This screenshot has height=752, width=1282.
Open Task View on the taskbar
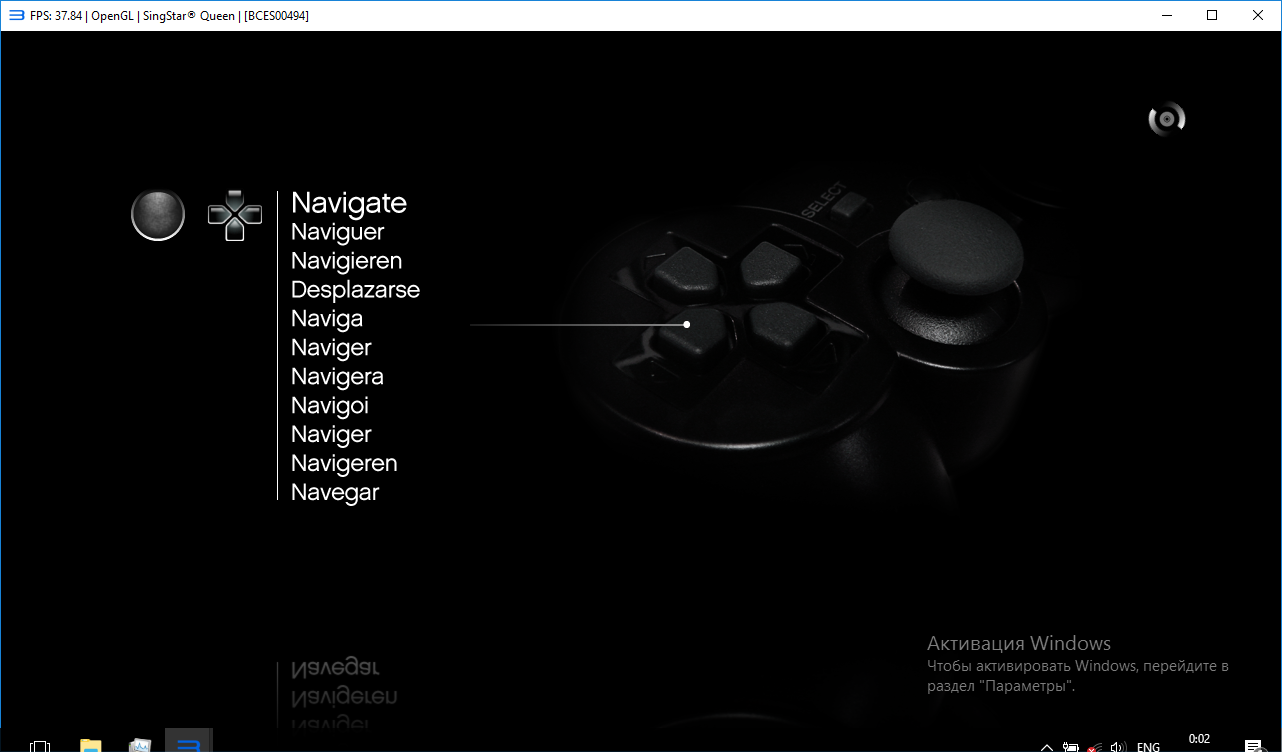pyautogui.click(x=40, y=745)
